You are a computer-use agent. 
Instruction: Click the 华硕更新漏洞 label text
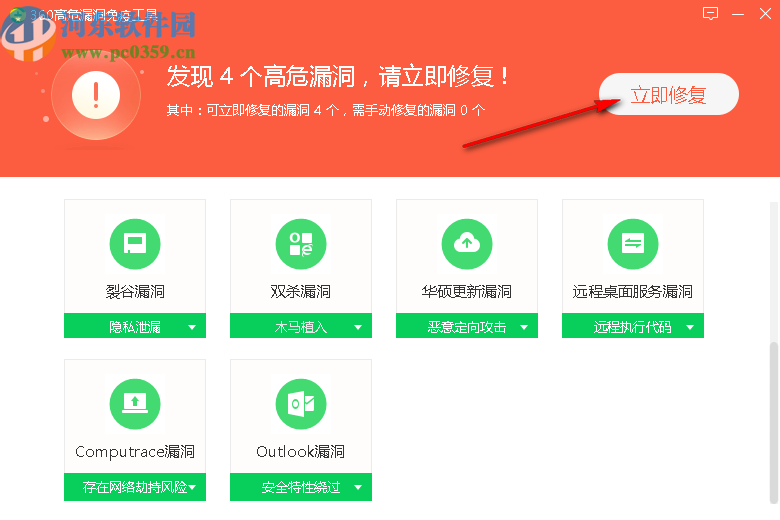tap(467, 291)
